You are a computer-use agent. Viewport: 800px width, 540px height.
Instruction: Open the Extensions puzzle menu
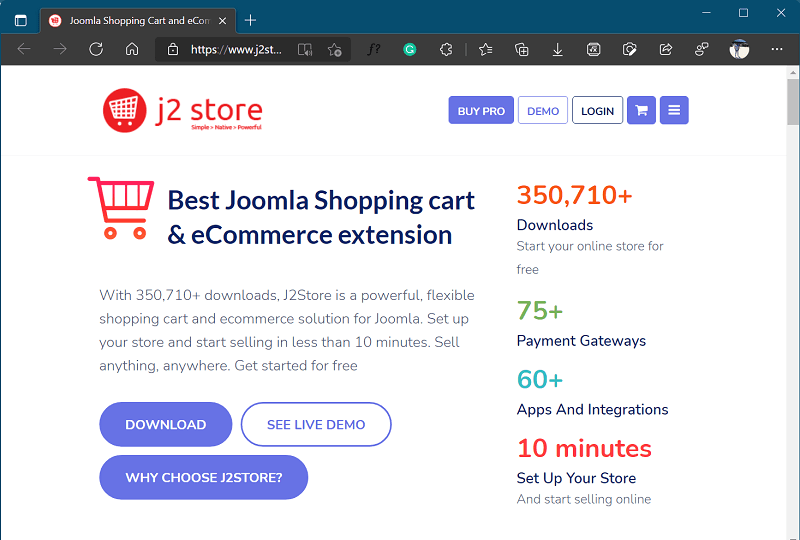pos(446,49)
